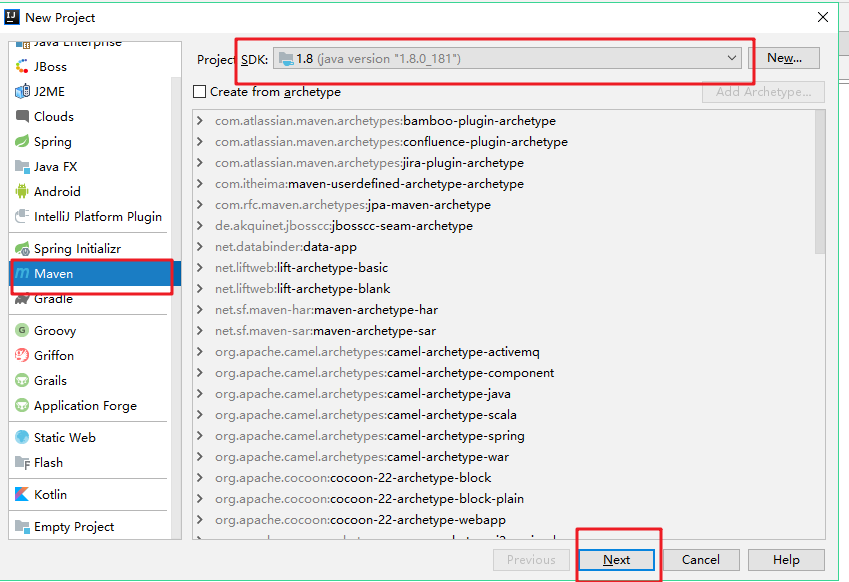This screenshot has width=849, height=582.
Task: Select the Spring leaf icon
Action: [22, 141]
